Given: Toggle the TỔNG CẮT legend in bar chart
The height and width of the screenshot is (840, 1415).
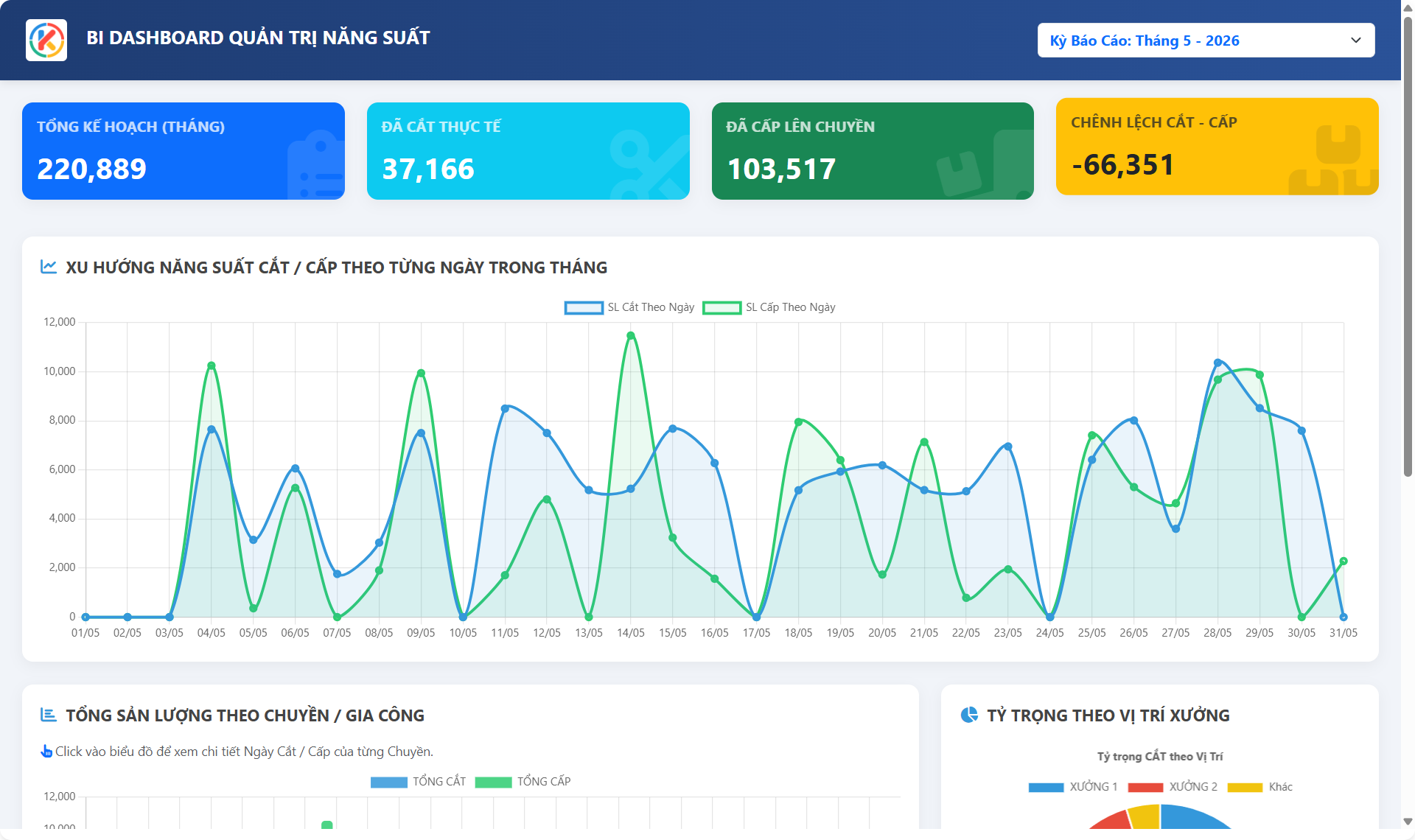Looking at the screenshot, I should pos(418,782).
